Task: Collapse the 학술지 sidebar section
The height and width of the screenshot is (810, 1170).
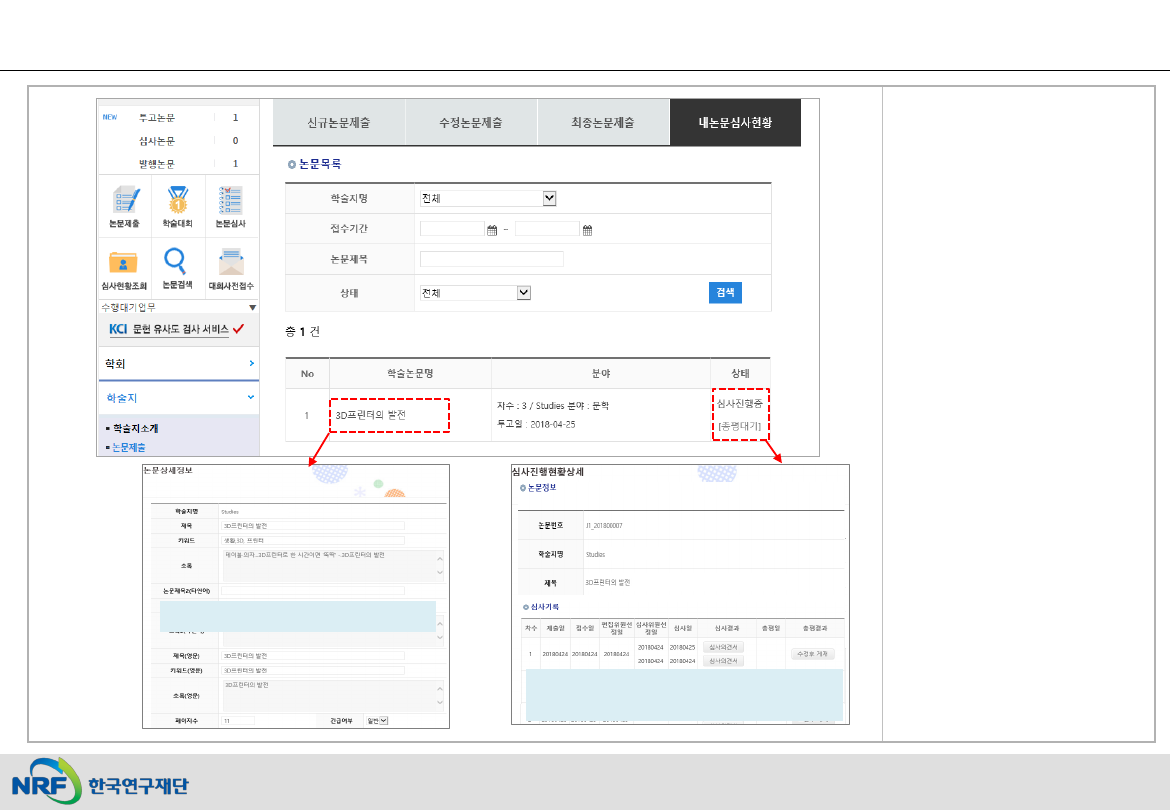Action: click(179, 398)
